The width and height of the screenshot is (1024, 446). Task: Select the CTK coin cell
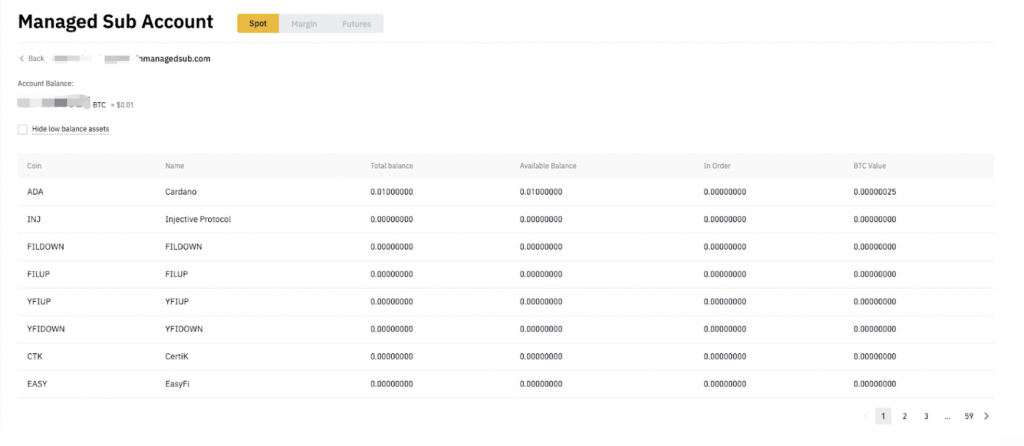coord(35,357)
